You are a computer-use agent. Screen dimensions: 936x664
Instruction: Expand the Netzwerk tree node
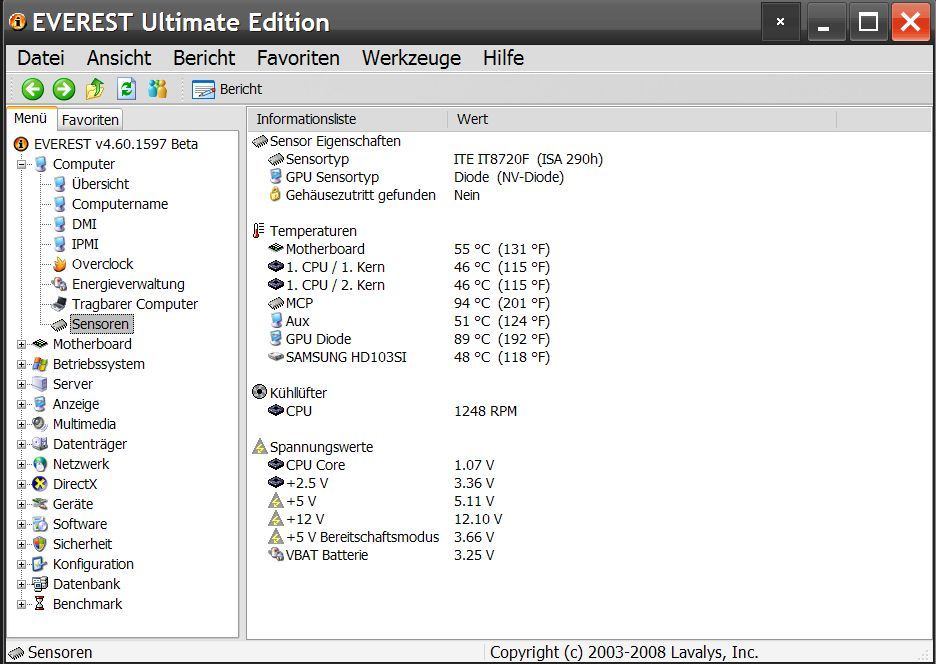coord(21,465)
